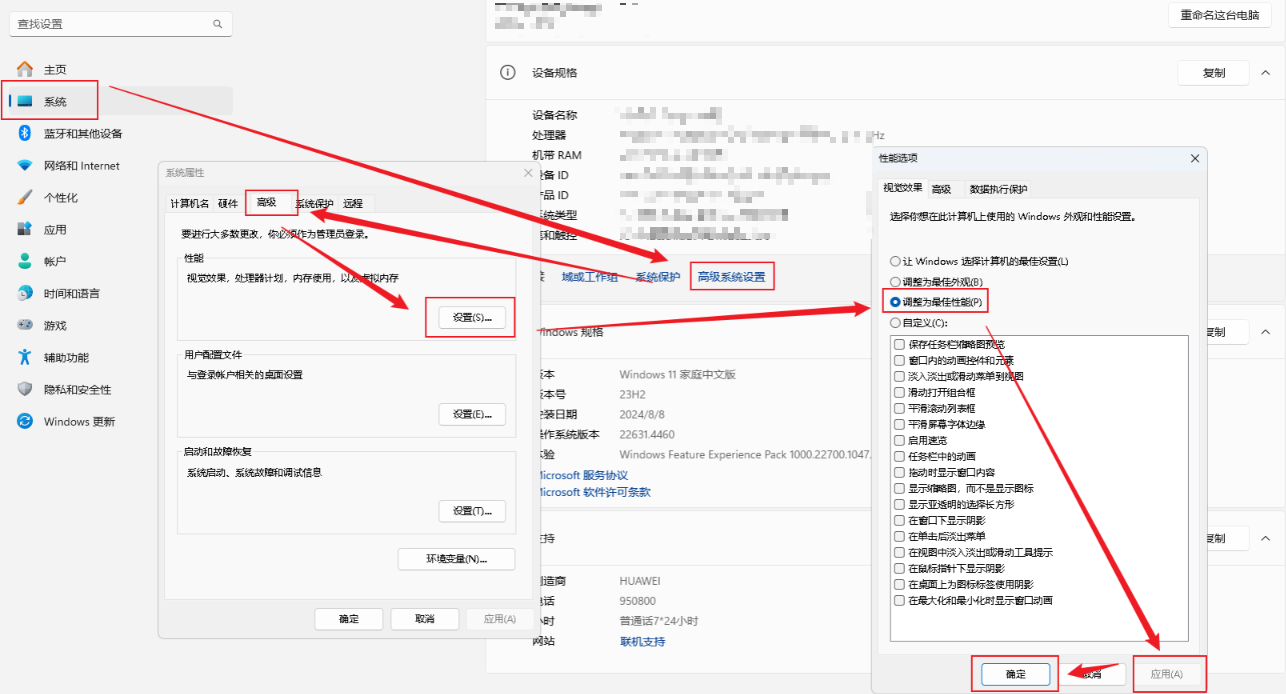Collapse the Windows 规格 section chevron

tap(1267, 332)
